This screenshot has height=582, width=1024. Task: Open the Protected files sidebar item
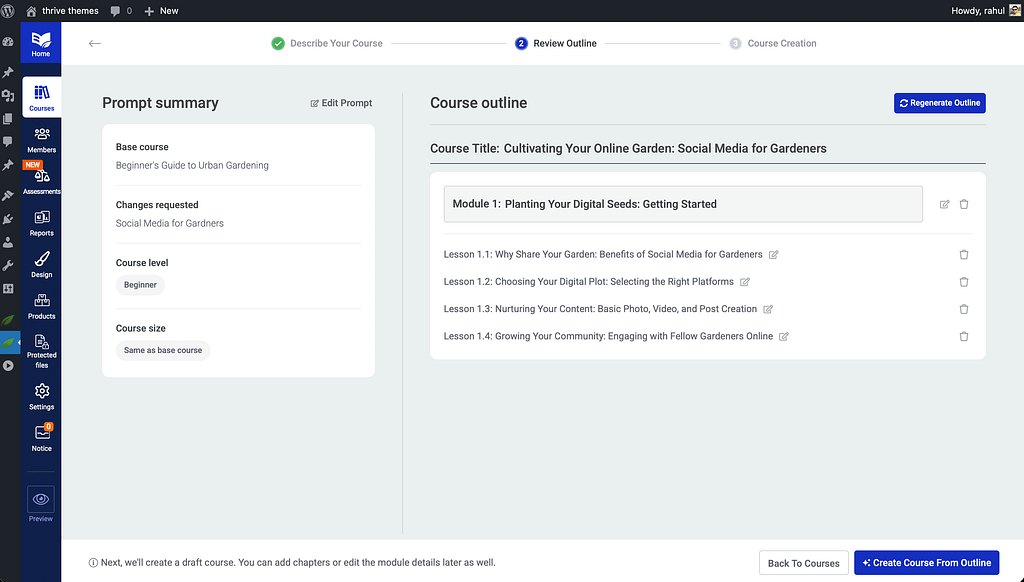click(x=41, y=349)
